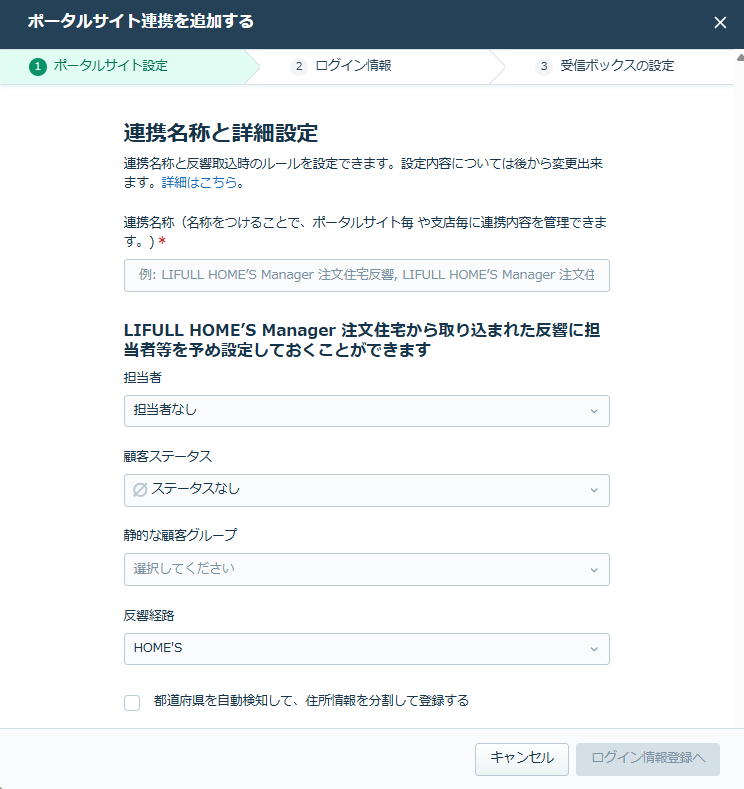Focus the 連携名称 input field
Image resolution: width=744 pixels, height=789 pixels.
(367, 275)
